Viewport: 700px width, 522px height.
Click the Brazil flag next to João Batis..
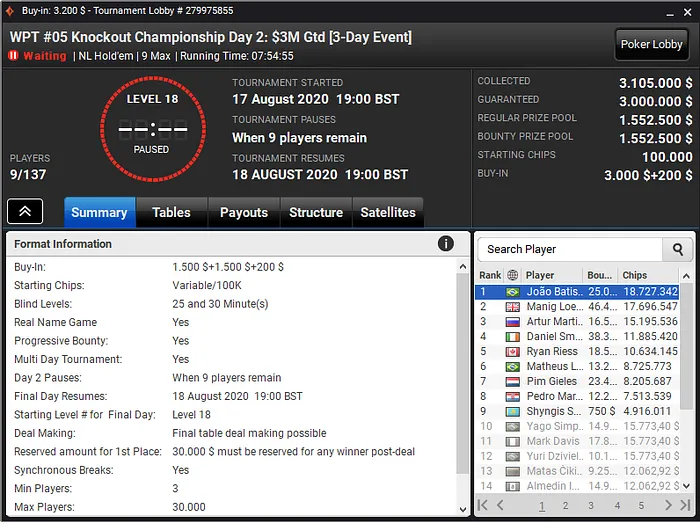[512, 292]
